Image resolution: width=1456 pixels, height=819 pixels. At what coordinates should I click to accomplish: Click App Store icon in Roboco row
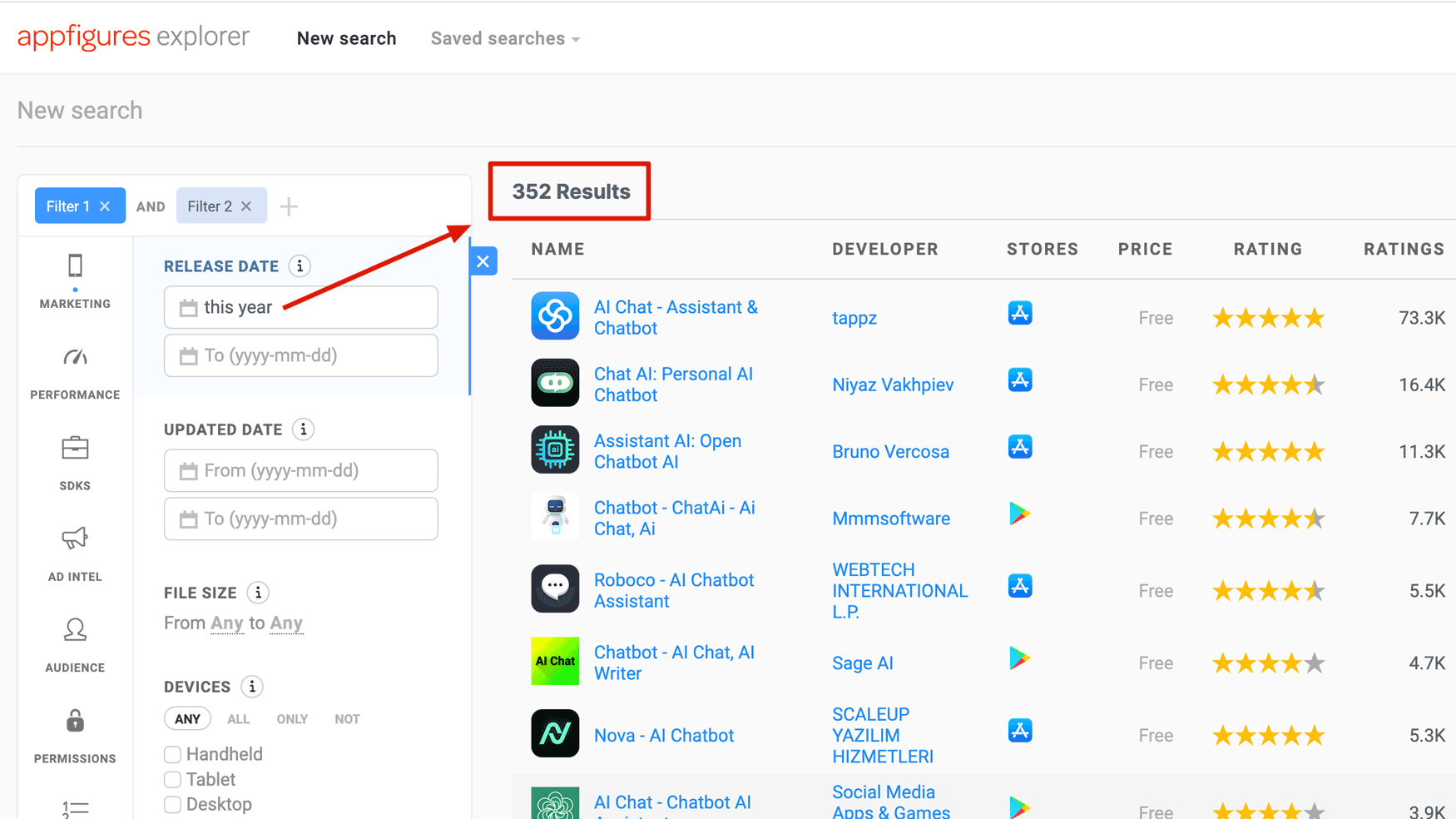point(1020,586)
